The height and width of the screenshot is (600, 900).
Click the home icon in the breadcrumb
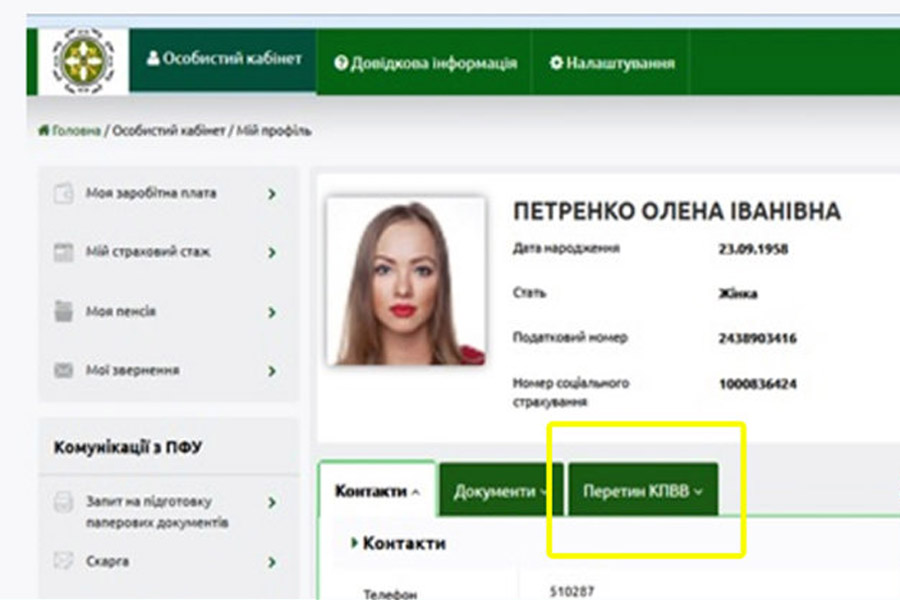click(43, 130)
